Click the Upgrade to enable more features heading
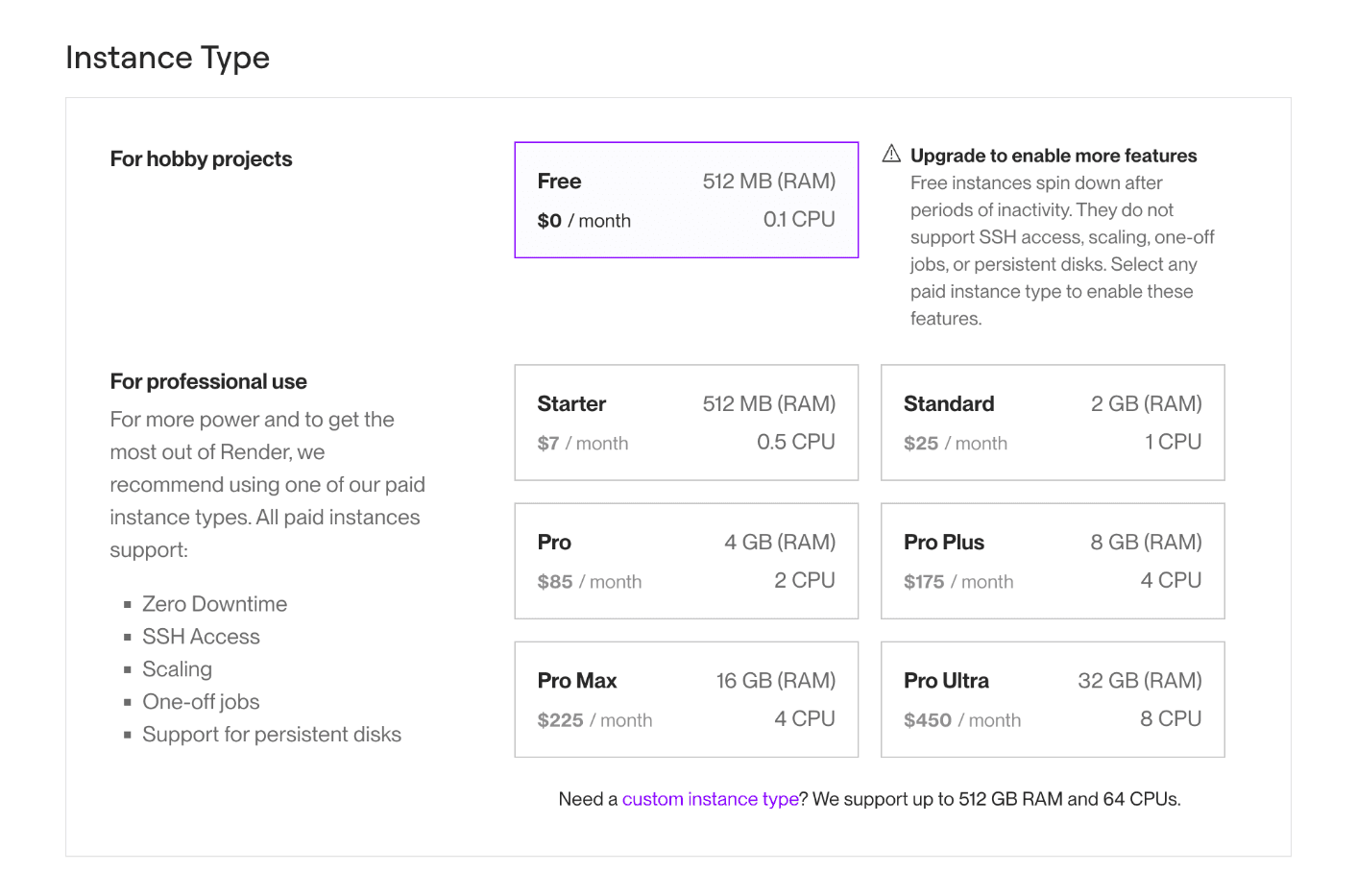This screenshot has height=896, width=1357. click(x=1054, y=156)
